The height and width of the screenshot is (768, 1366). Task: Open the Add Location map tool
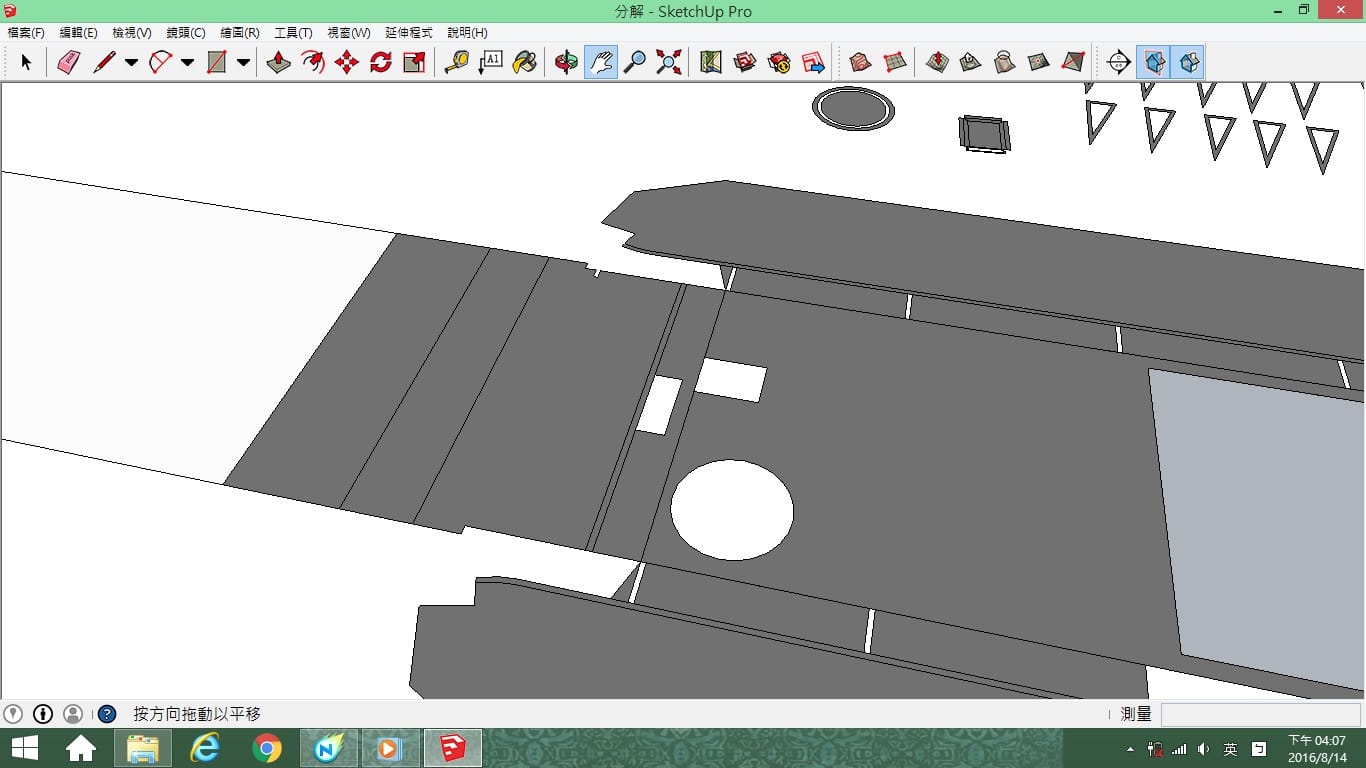711,62
